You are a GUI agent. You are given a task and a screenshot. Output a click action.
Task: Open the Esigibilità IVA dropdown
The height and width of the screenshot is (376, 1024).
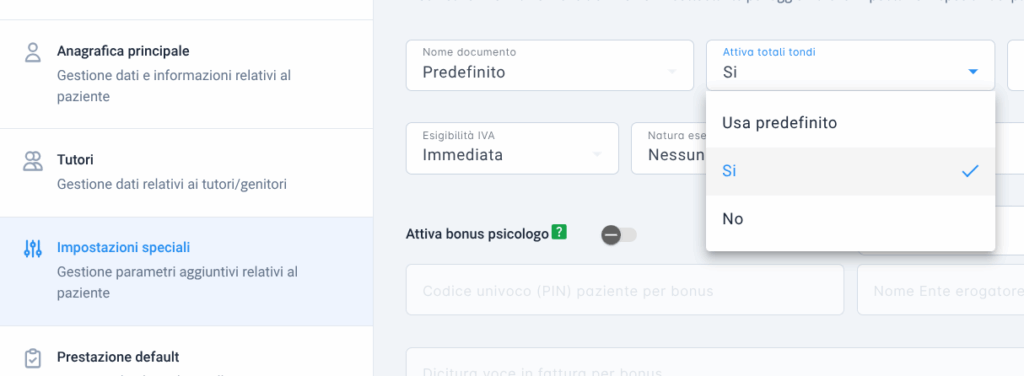click(512, 148)
